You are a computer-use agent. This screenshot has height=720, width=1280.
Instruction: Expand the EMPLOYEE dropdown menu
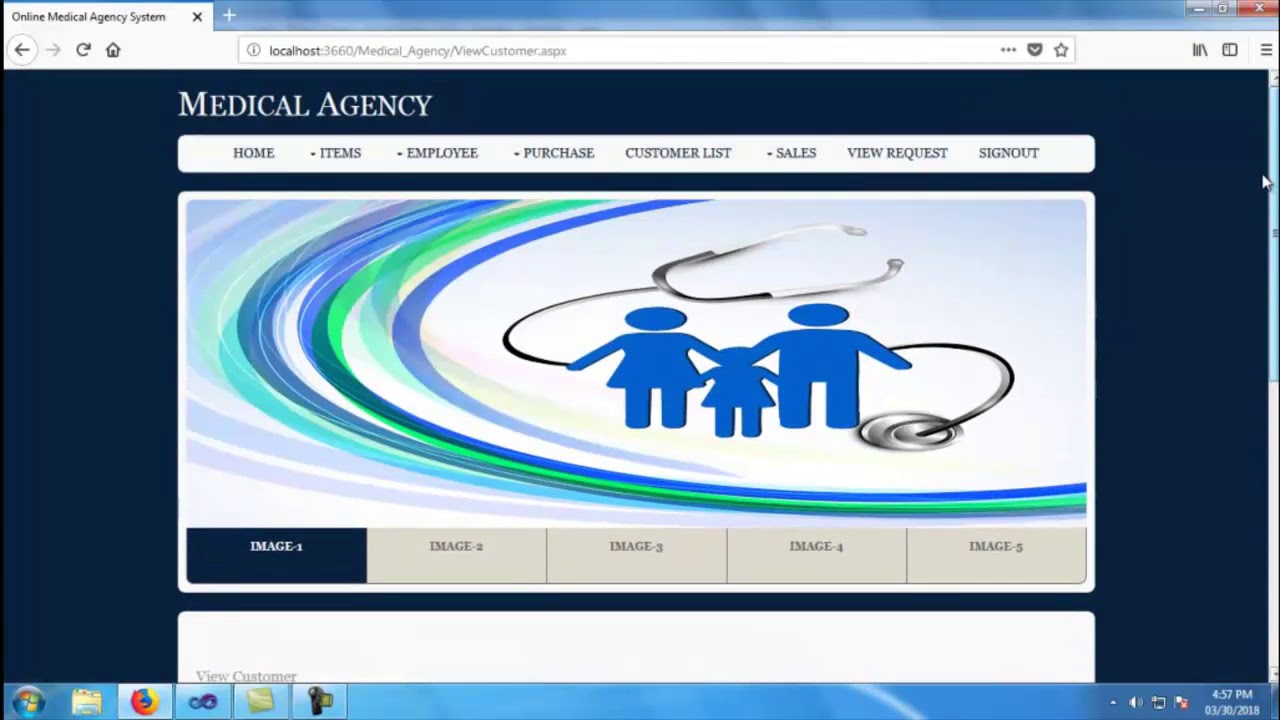click(437, 153)
